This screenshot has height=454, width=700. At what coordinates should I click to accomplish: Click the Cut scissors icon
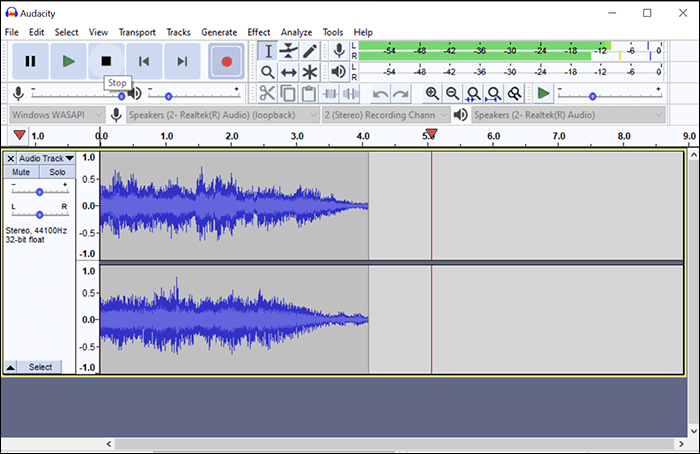pos(267,93)
